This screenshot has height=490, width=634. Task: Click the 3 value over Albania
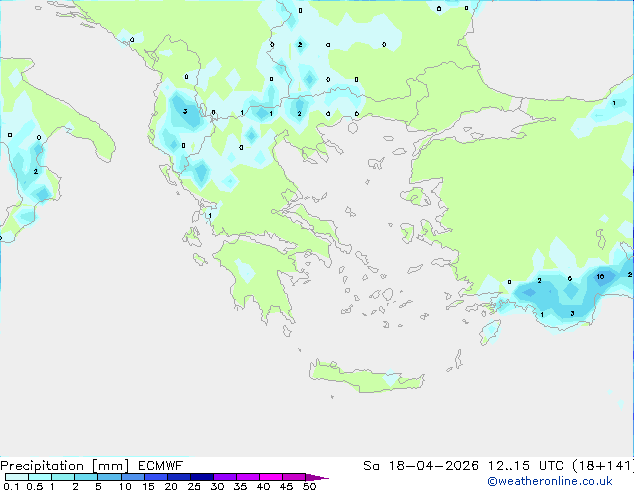coord(185,111)
